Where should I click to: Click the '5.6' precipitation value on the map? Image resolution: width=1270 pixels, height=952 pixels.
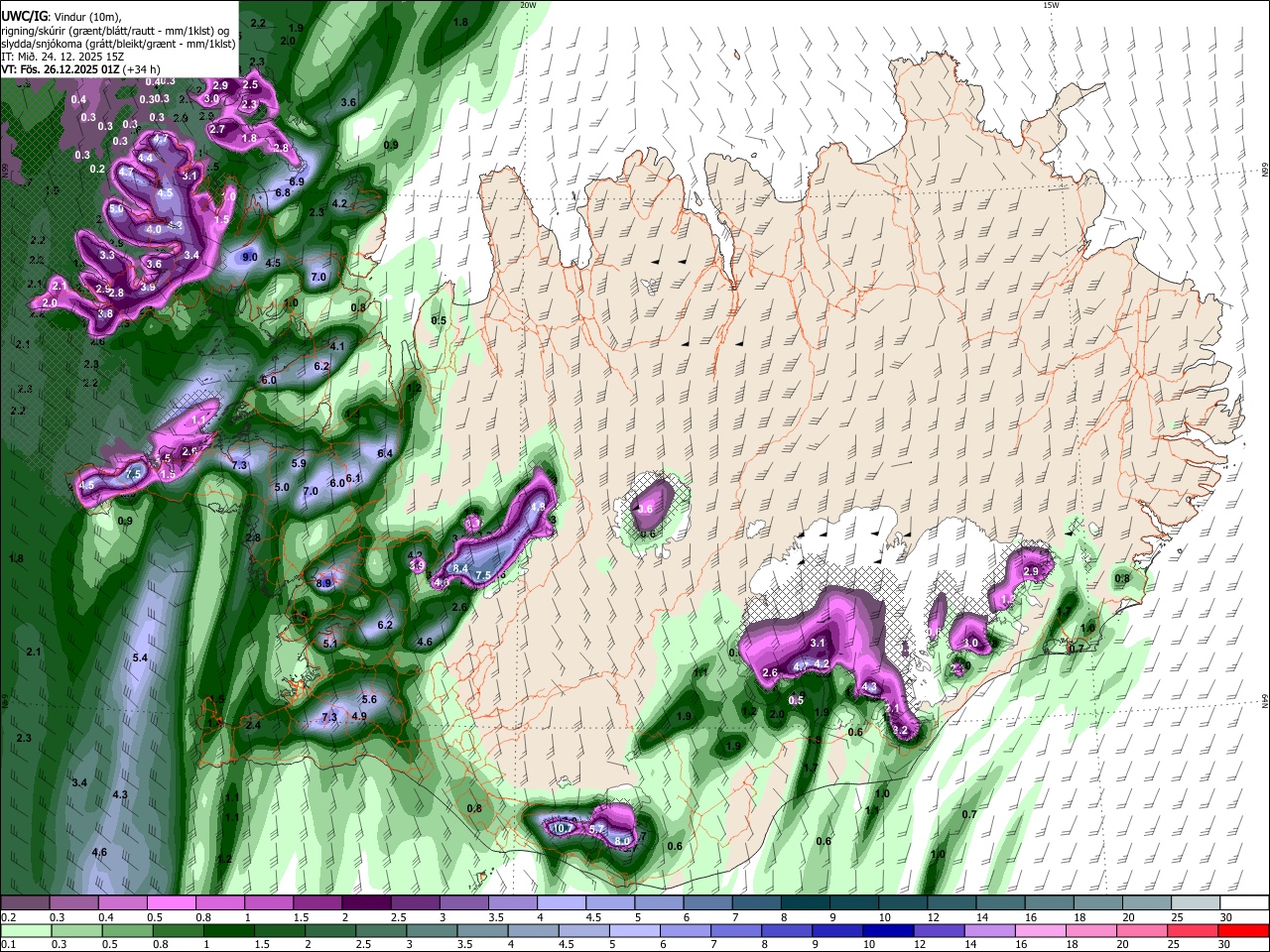pyautogui.click(x=369, y=700)
